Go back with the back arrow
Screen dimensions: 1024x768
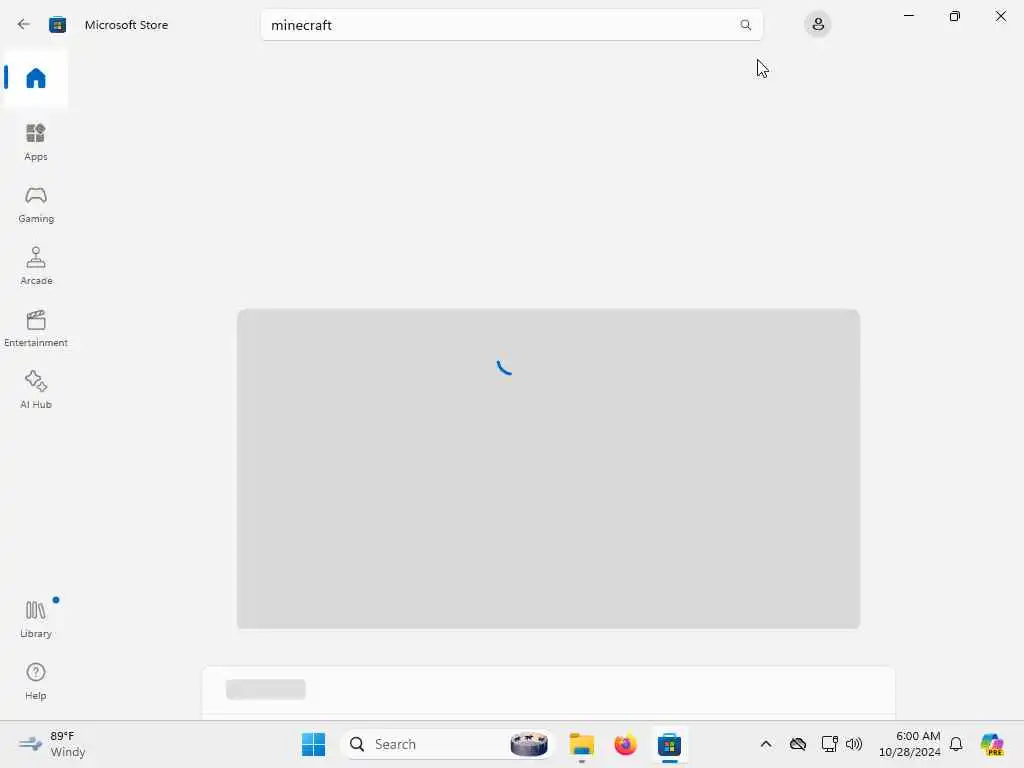[24, 25]
